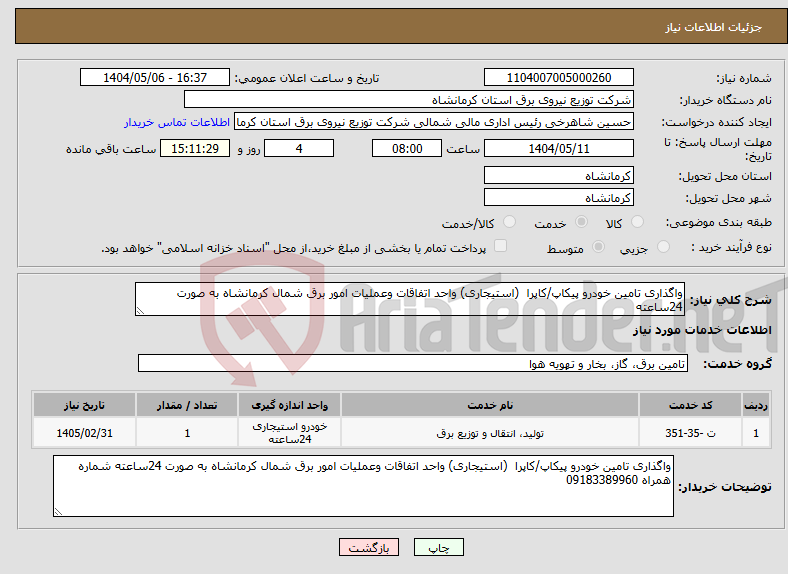Click the شهر محل تحویل label
The image size is (788, 574).
tap(729, 199)
